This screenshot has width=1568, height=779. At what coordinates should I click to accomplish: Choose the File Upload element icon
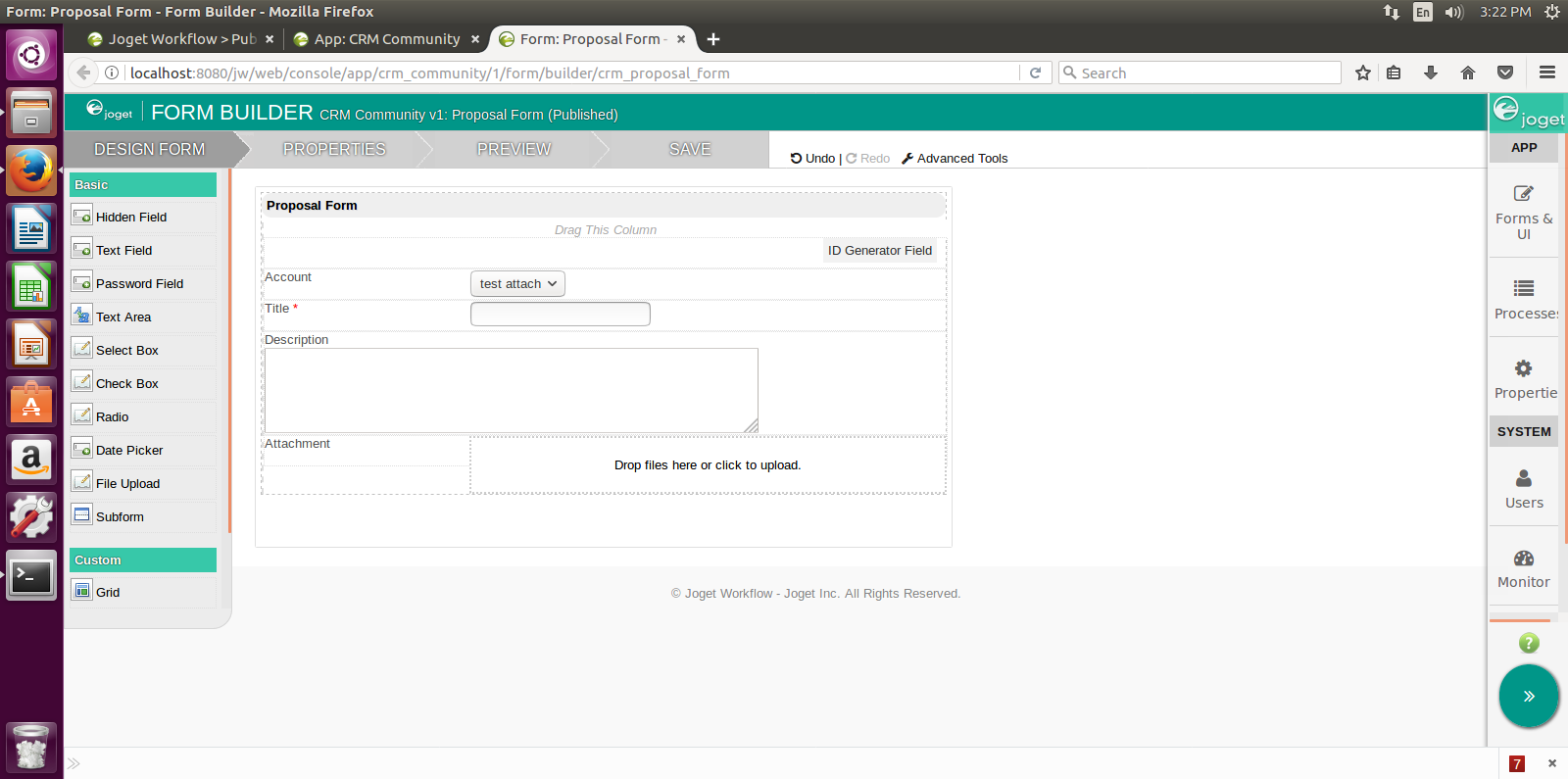tap(82, 483)
